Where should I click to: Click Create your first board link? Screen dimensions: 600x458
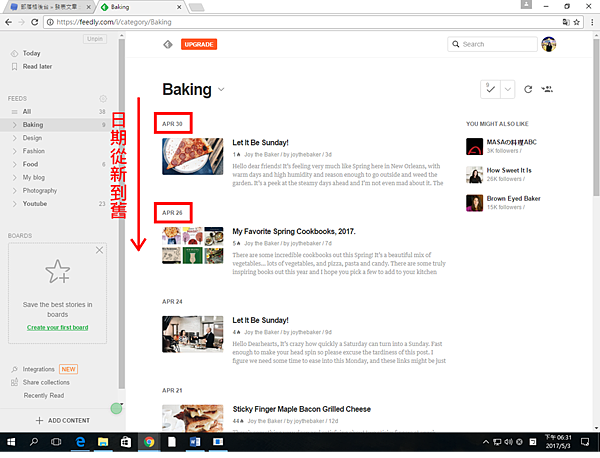tap(57, 328)
